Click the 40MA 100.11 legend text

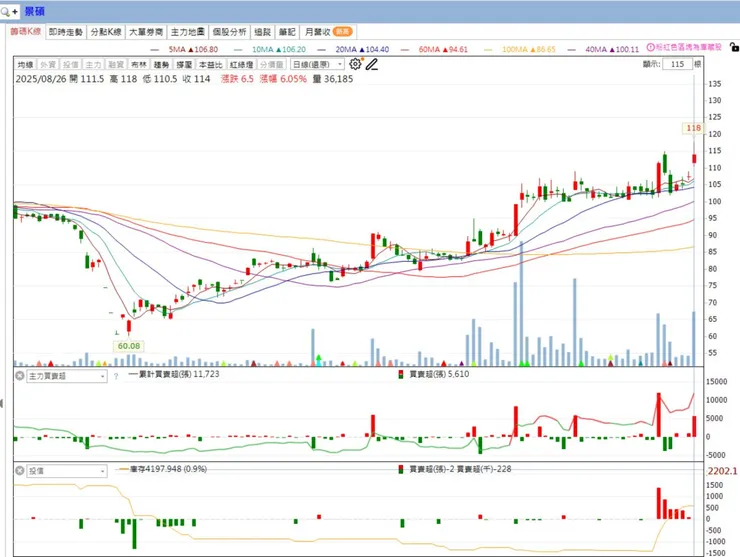pyautogui.click(x=612, y=50)
